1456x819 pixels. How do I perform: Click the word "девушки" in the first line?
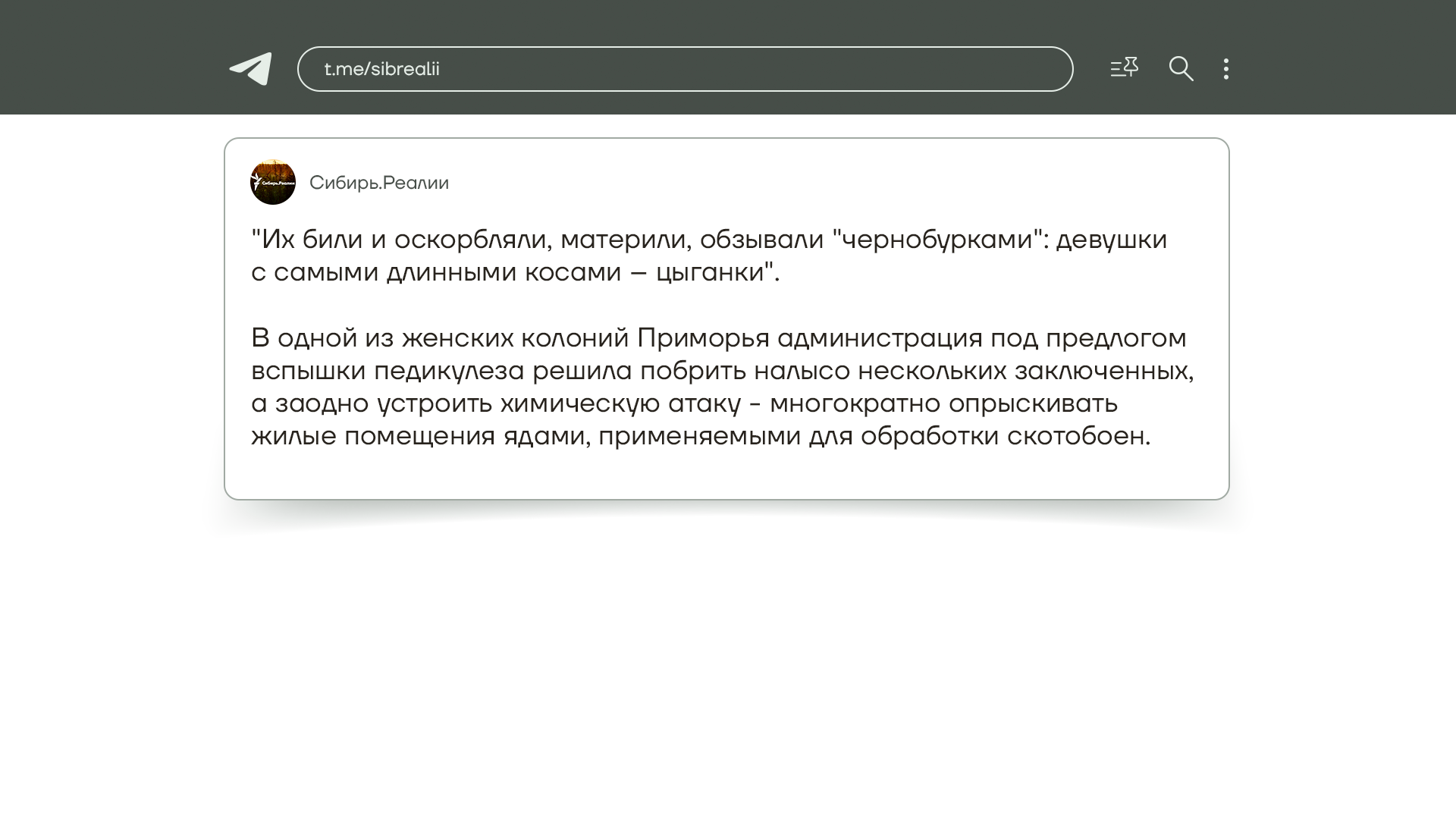coord(1111,240)
